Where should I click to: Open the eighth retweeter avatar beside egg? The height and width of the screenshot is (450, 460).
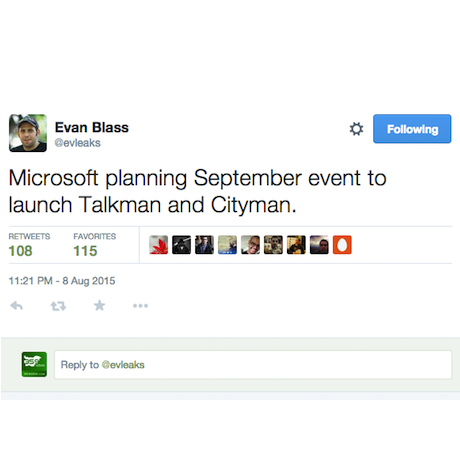[x=319, y=245]
